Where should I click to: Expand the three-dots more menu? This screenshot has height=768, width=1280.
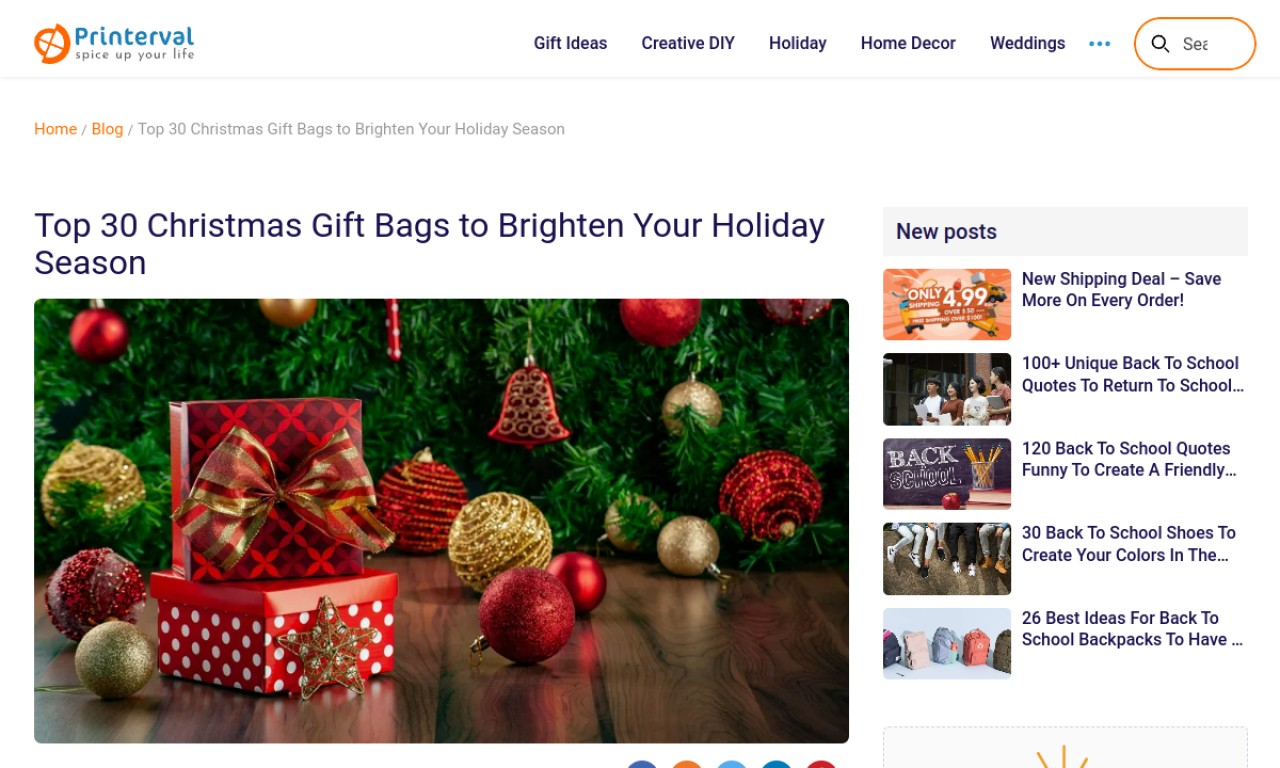[1099, 44]
